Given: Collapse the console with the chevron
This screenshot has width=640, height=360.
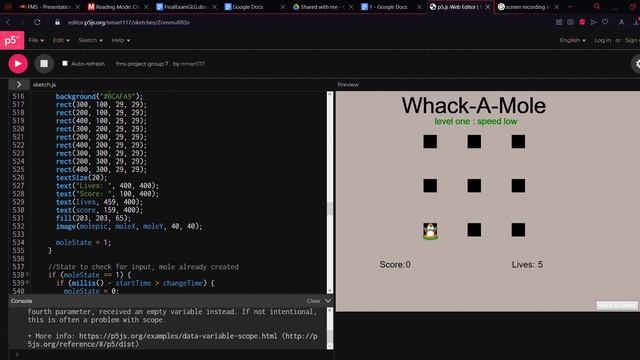Looking at the screenshot, I should click(x=328, y=301).
